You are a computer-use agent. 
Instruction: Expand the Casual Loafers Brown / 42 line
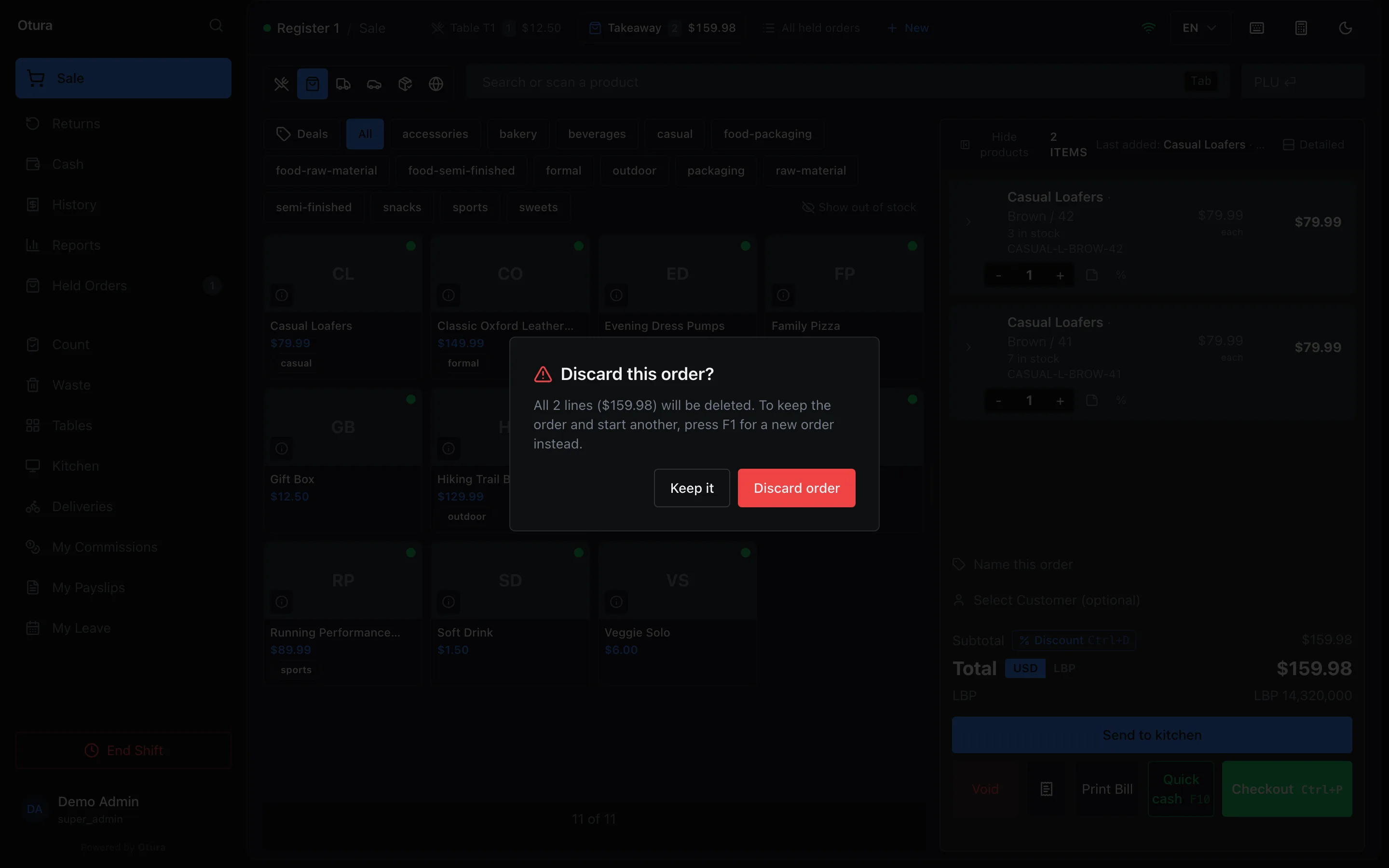coord(968,222)
